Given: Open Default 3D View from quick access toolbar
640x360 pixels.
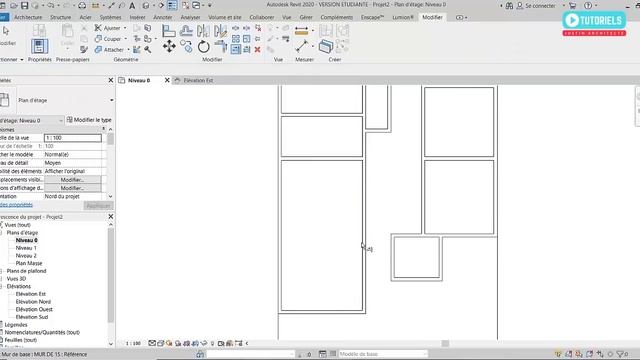Looking at the screenshot, I should point(146,6).
